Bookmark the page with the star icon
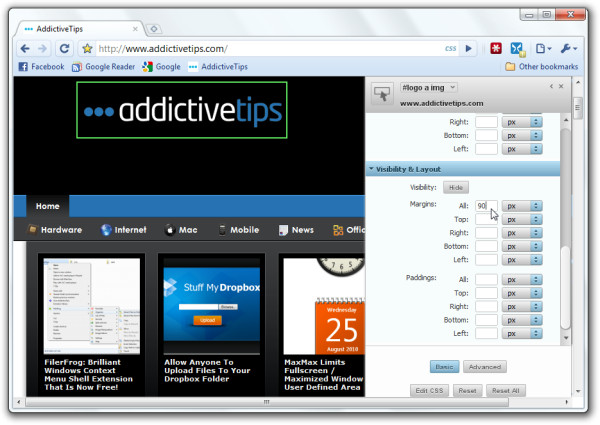The height and width of the screenshot is (425, 600). click(x=87, y=49)
